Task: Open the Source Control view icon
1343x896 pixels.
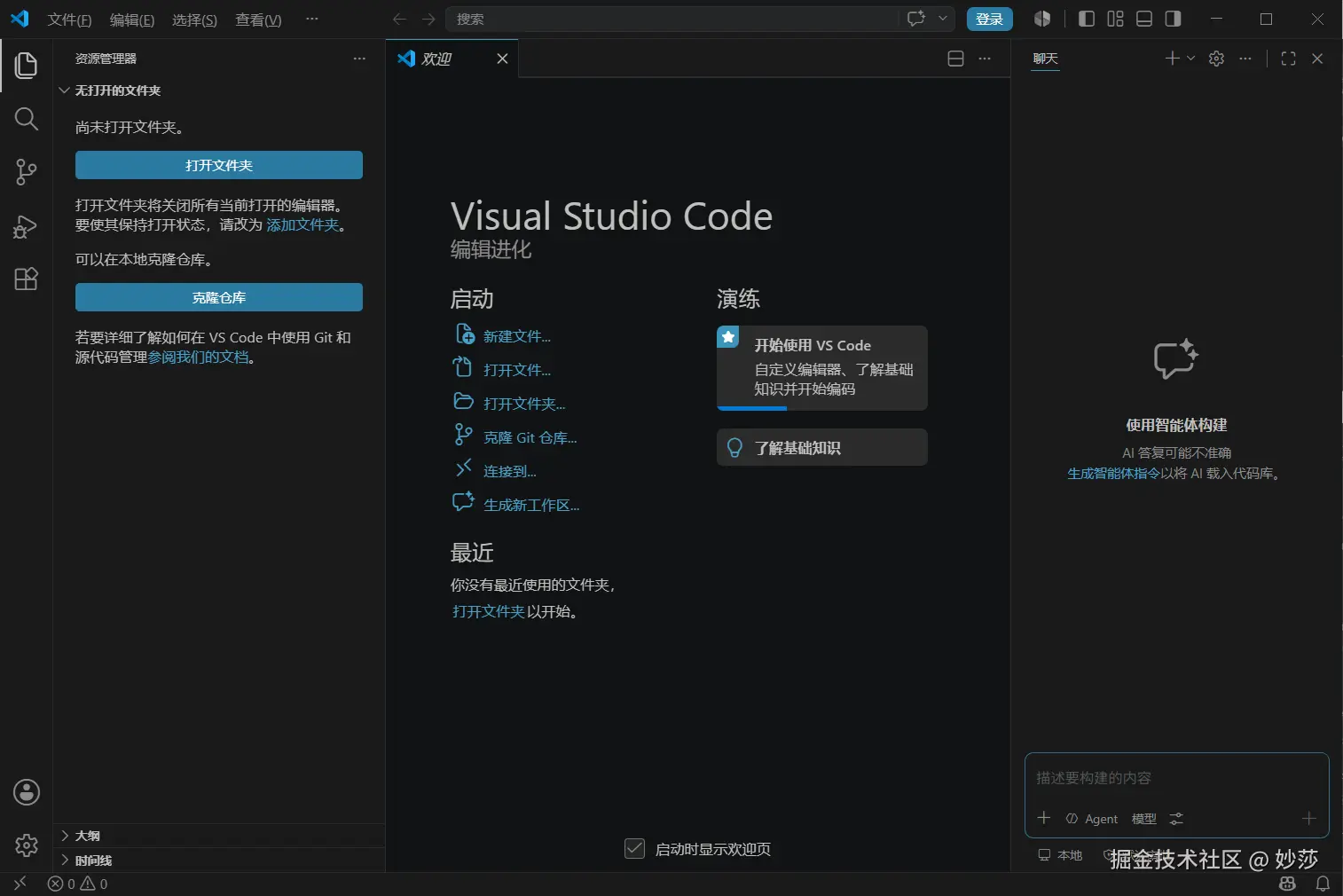Action: (x=27, y=172)
